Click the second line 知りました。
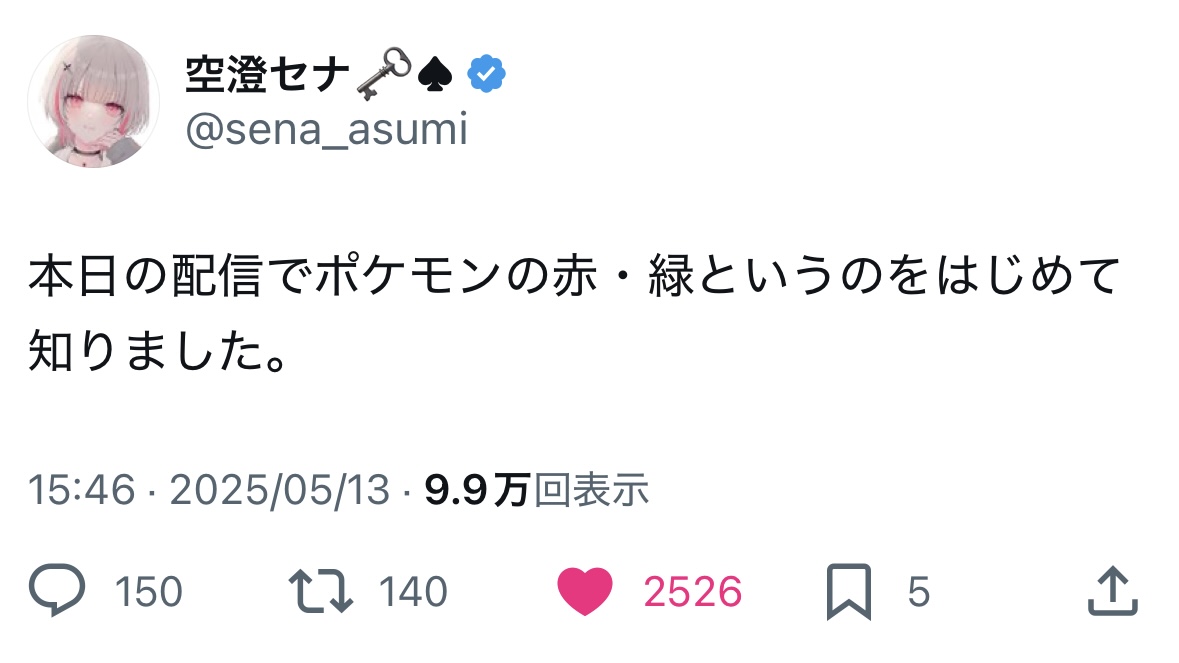Image resolution: width=1179 pixels, height=663 pixels. pyautogui.click(x=158, y=350)
